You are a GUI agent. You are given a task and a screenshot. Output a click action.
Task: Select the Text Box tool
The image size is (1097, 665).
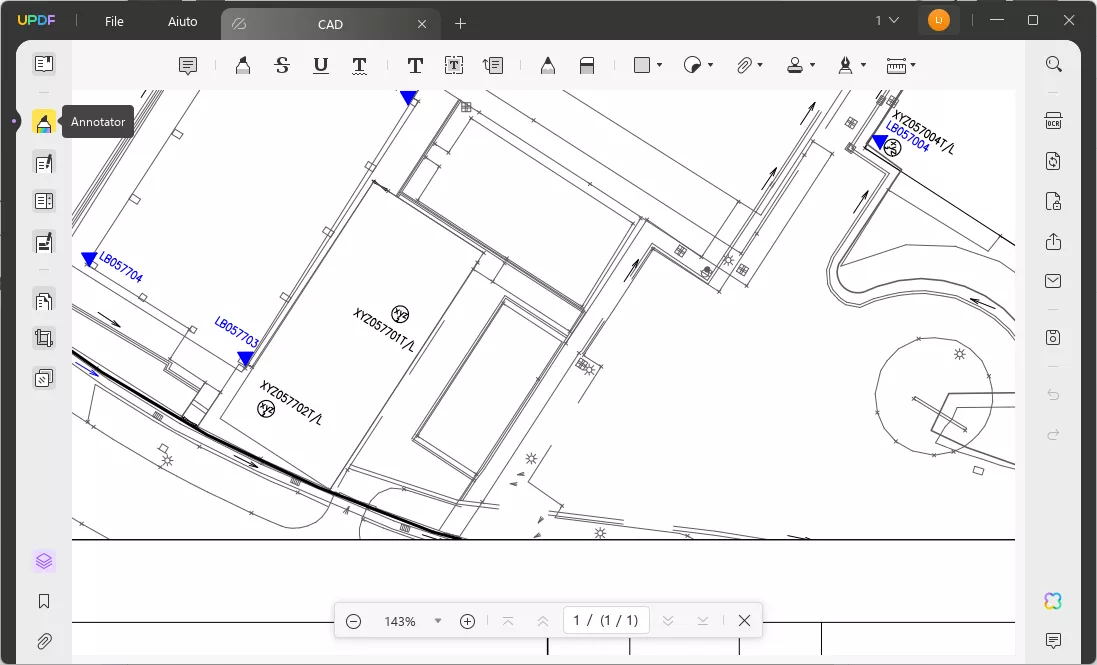(x=454, y=66)
